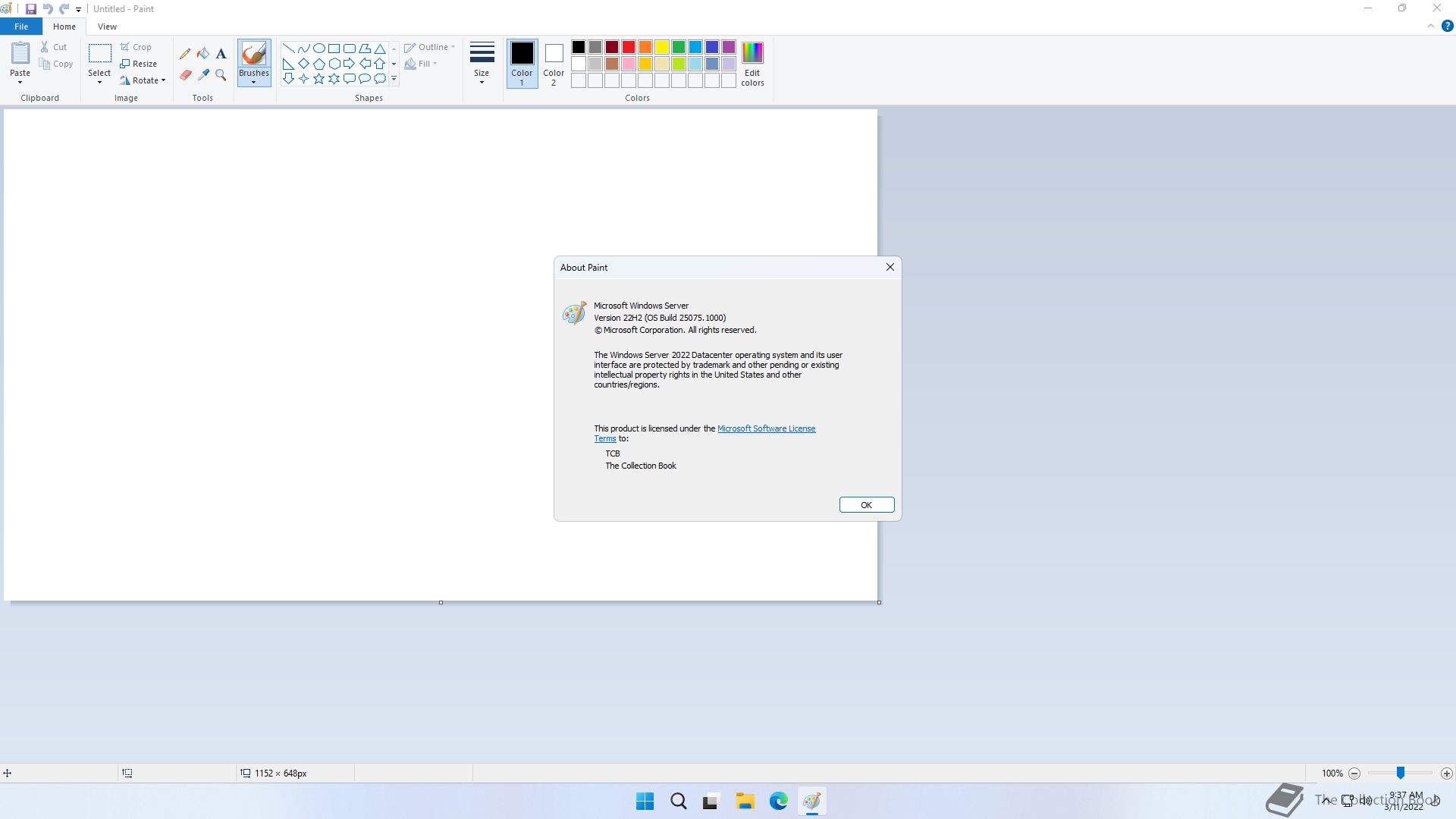Open the Resize dialog
The height and width of the screenshot is (819, 1456).
coord(139,64)
